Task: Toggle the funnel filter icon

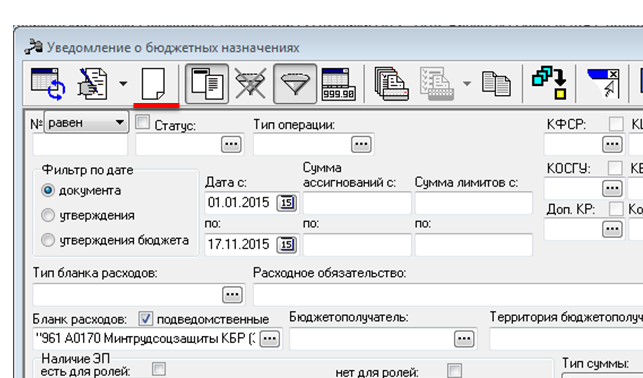Action: [x=295, y=84]
